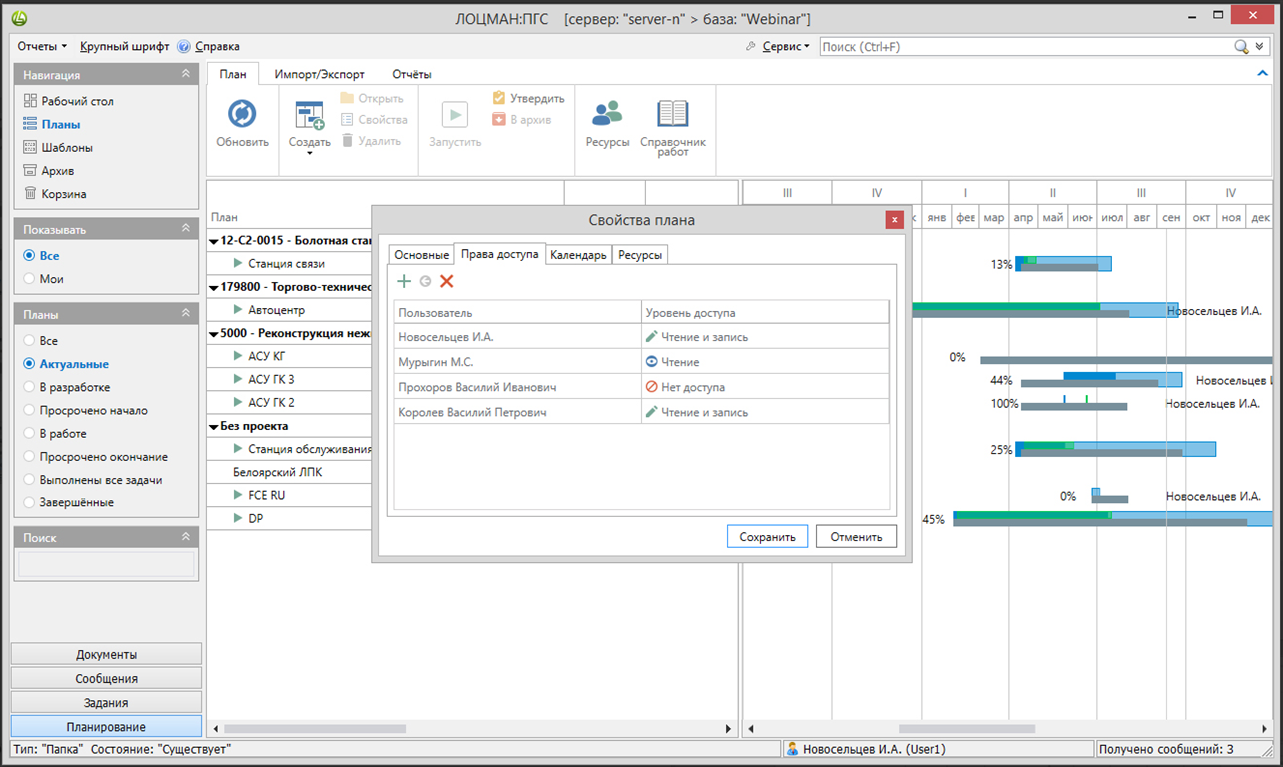Collapse the Показывать panel
This screenshot has height=767, width=1283.
[185, 229]
